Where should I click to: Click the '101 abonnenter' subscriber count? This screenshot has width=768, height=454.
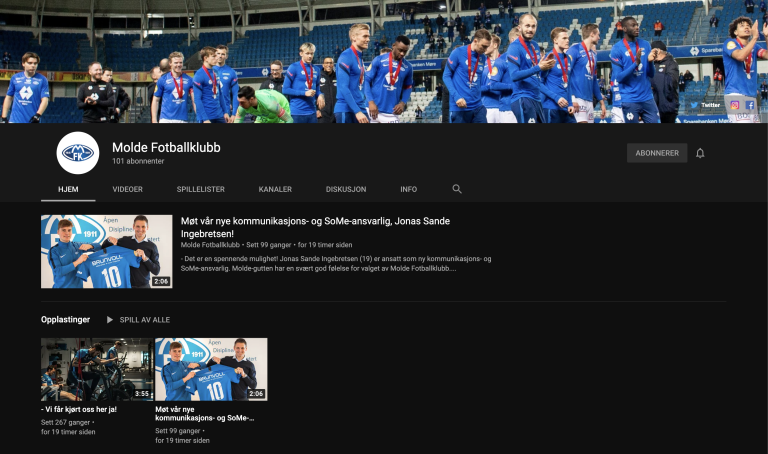pos(138,161)
